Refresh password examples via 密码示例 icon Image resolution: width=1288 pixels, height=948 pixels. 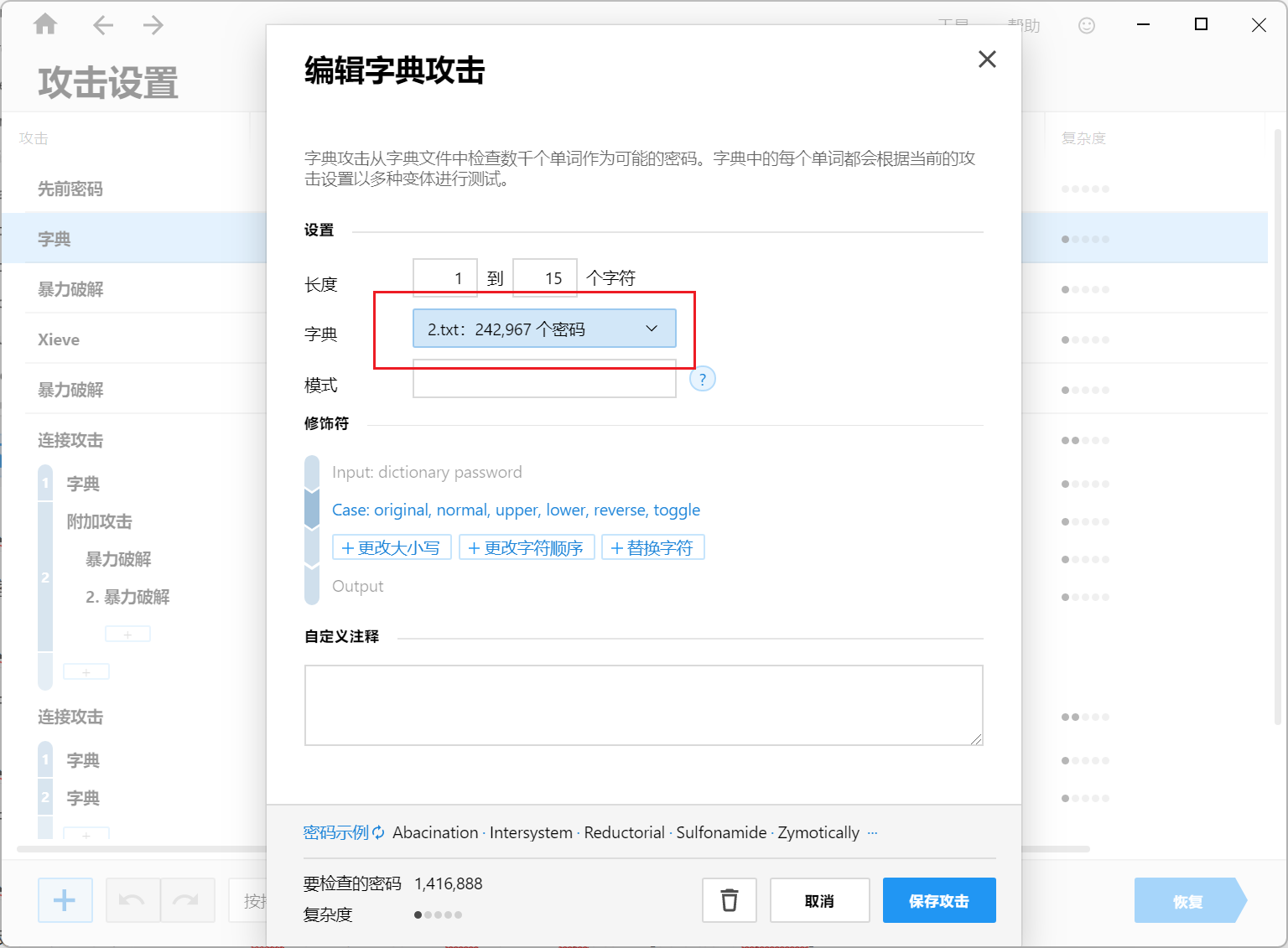378,832
